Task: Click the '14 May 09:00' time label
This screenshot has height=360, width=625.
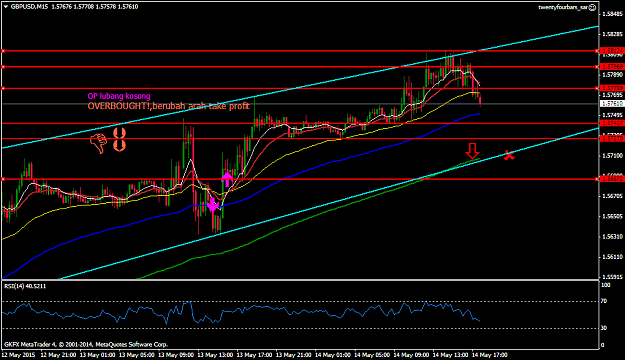Action: 411,354
